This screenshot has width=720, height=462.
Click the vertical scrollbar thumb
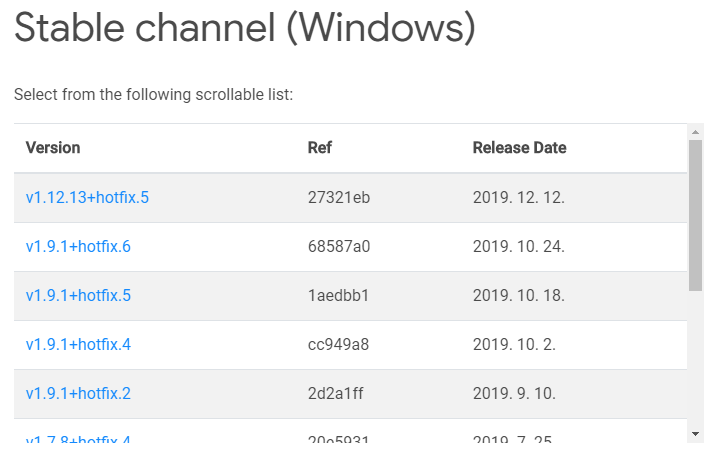pos(696,215)
